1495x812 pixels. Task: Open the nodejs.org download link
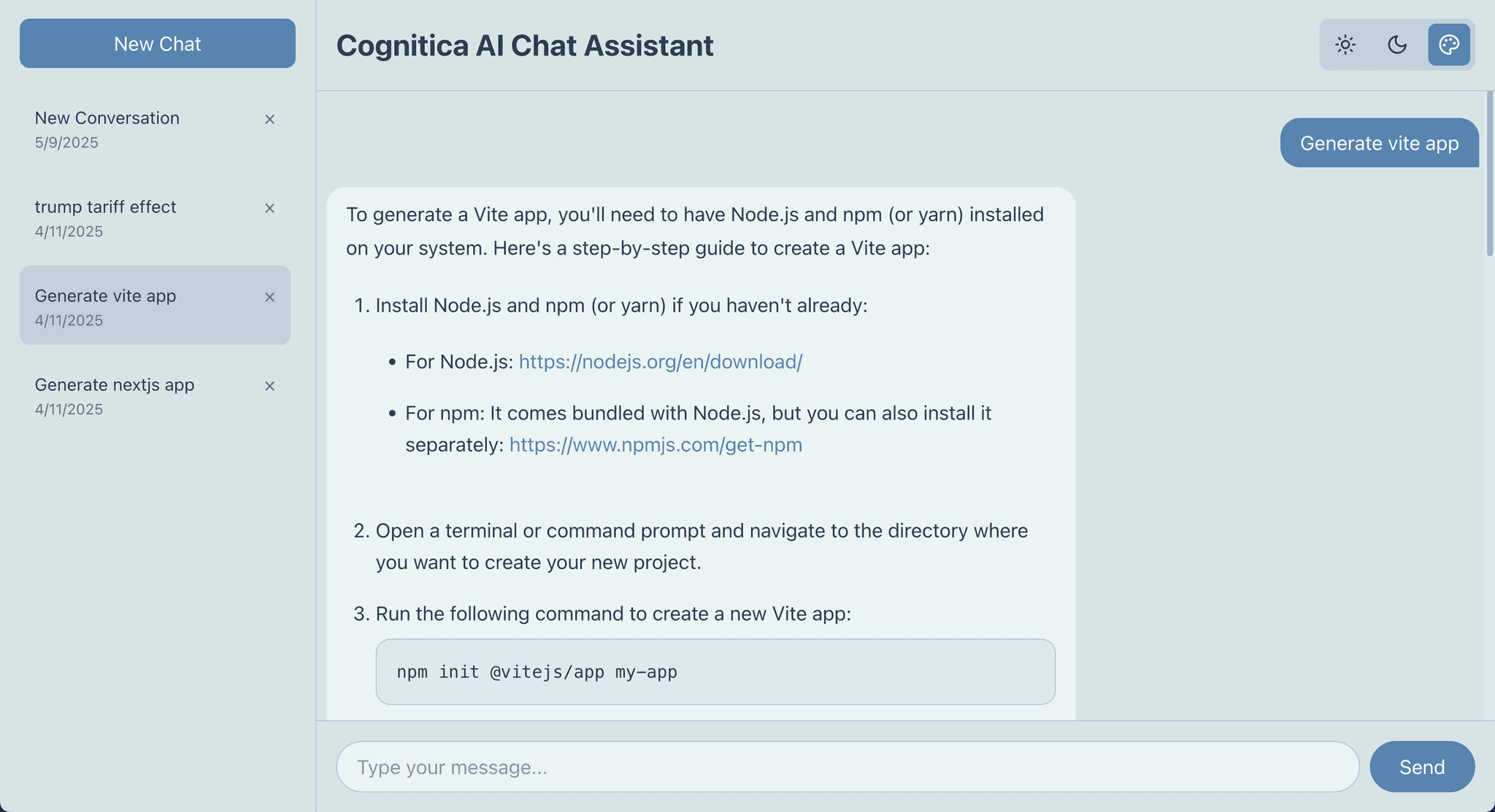point(661,362)
